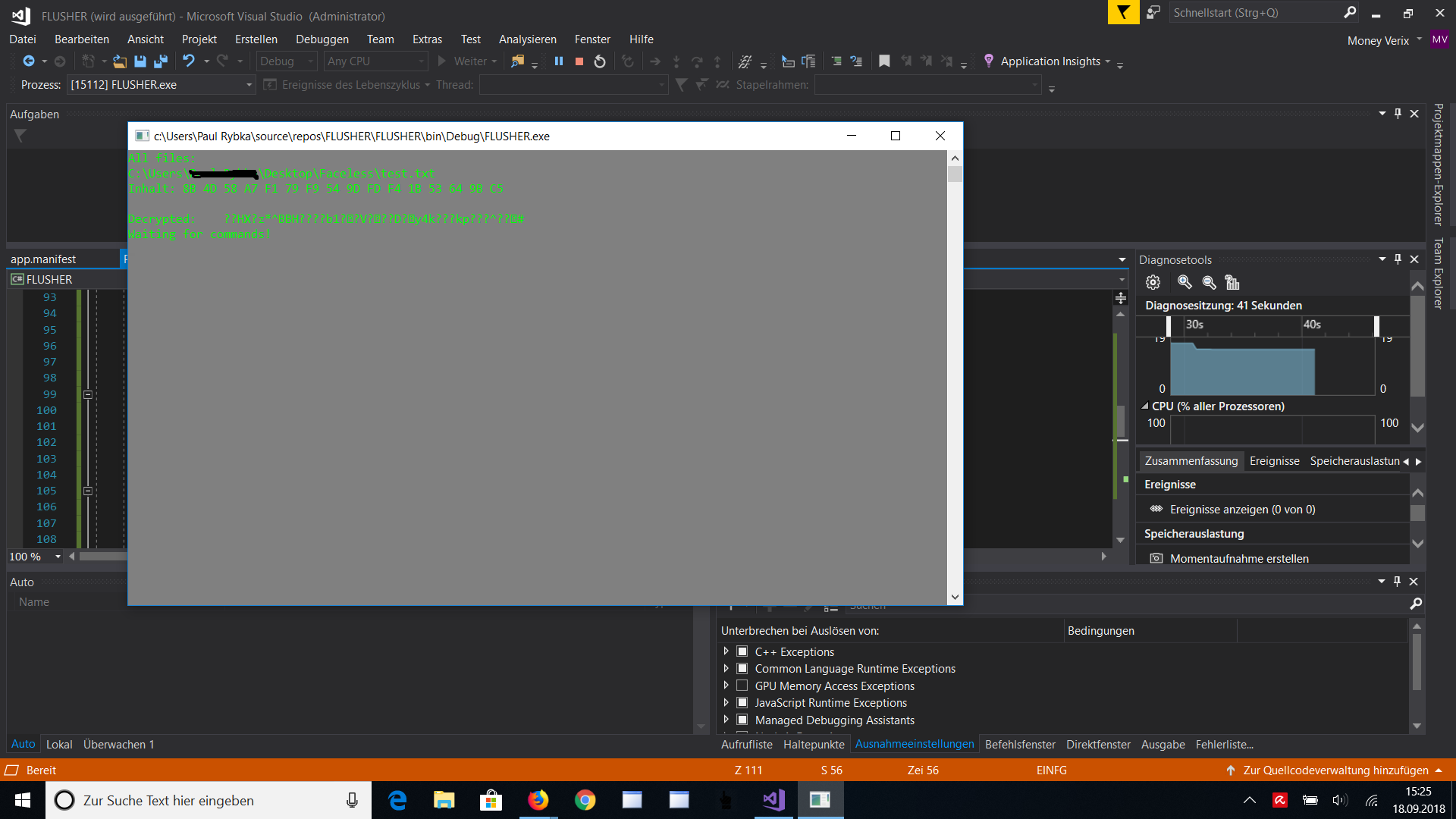
Task: Stop debugging with the red stop button
Action: tap(579, 61)
